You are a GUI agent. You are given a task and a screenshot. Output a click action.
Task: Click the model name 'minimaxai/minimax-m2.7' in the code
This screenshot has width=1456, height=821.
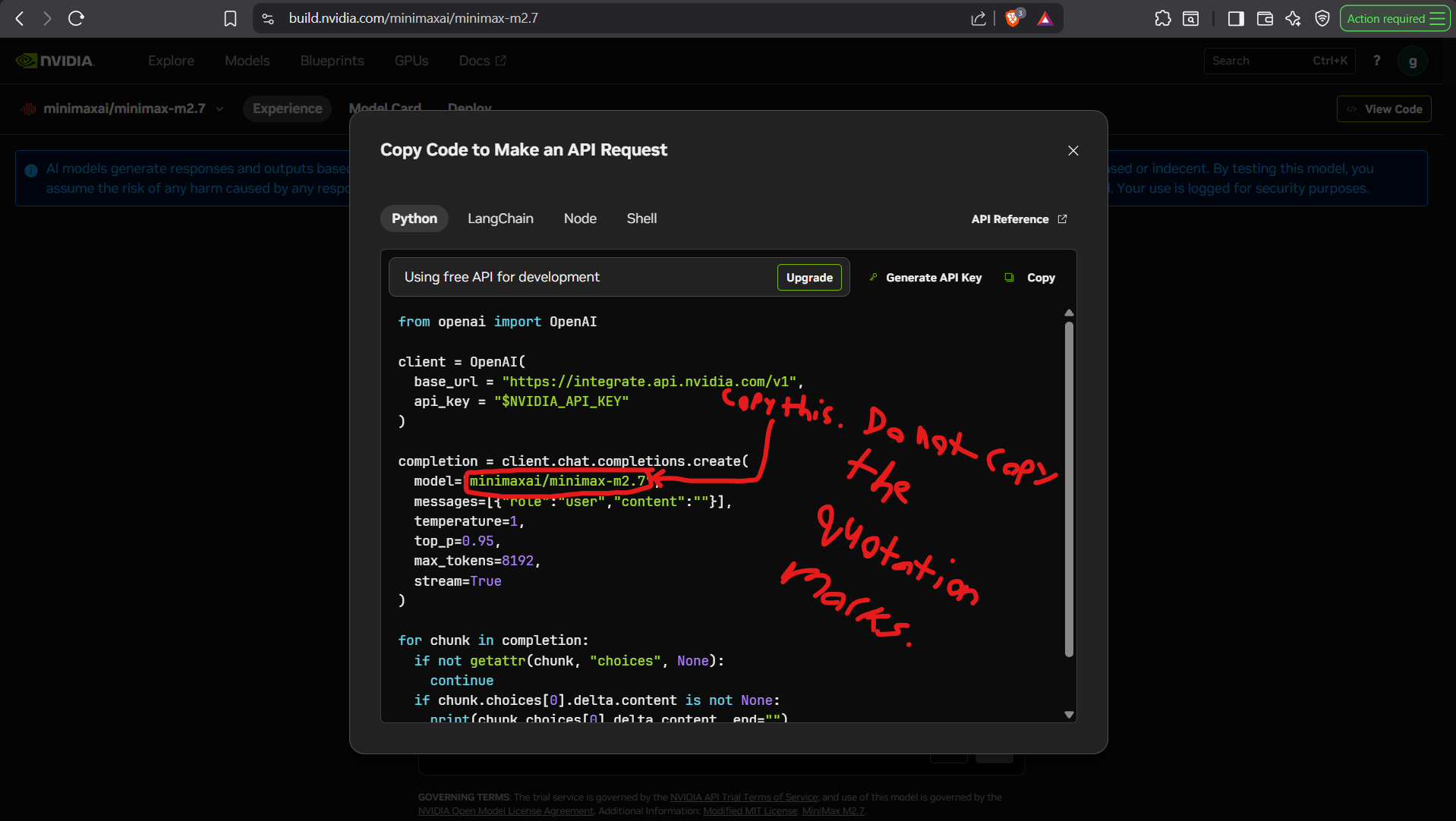[x=557, y=481]
